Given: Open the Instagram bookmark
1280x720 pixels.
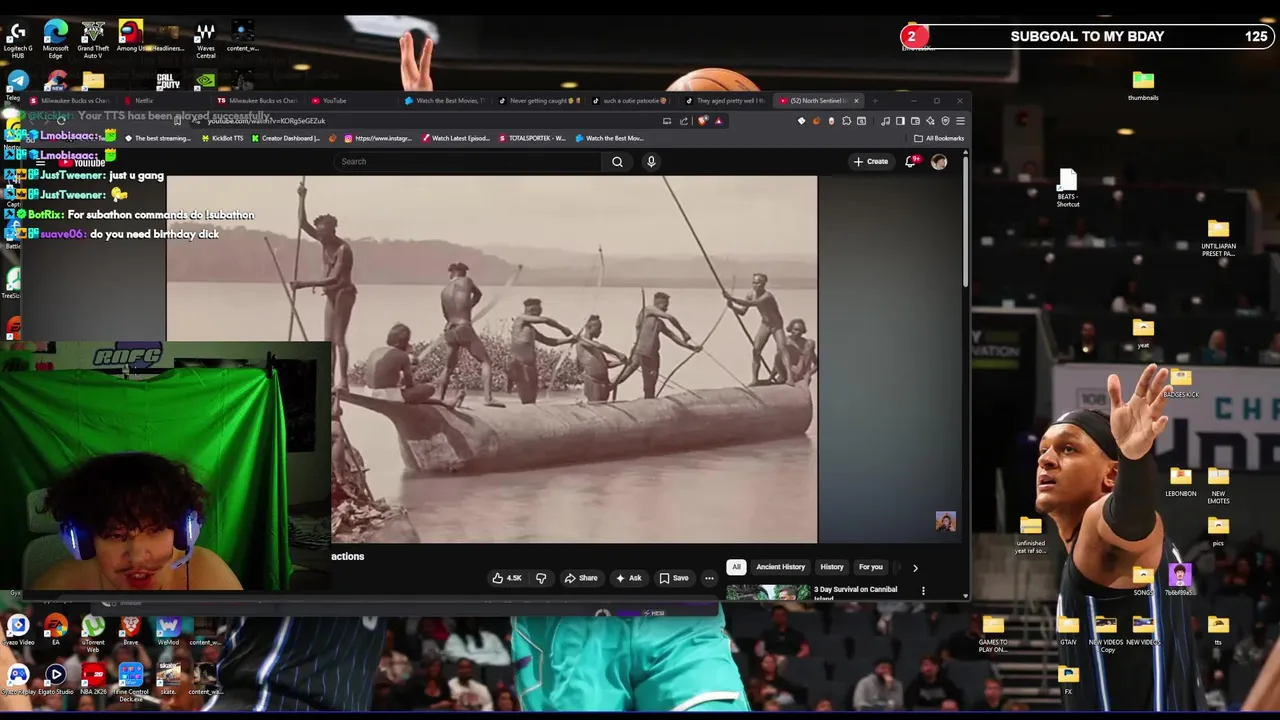Looking at the screenshot, I should pyautogui.click(x=379, y=138).
